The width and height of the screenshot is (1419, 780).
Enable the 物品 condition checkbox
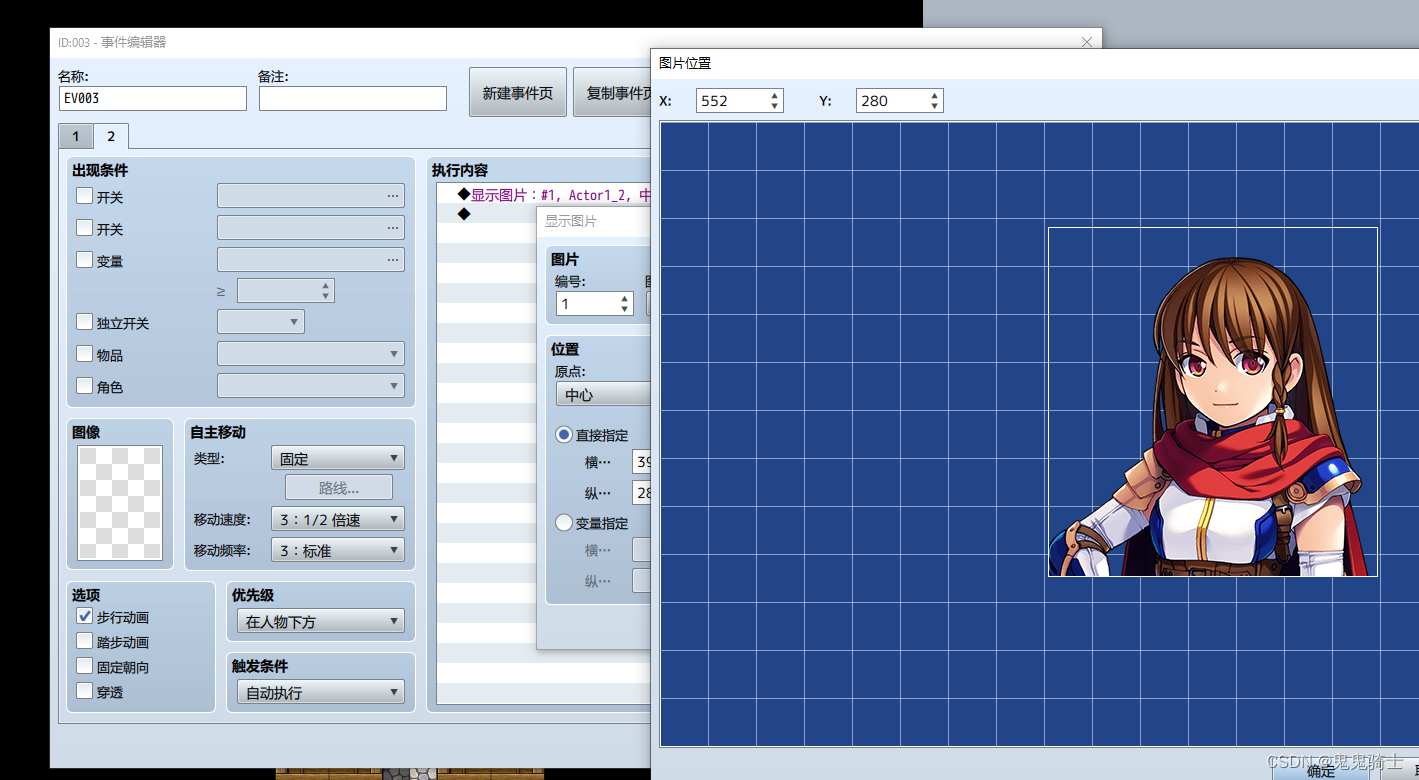[x=85, y=354]
